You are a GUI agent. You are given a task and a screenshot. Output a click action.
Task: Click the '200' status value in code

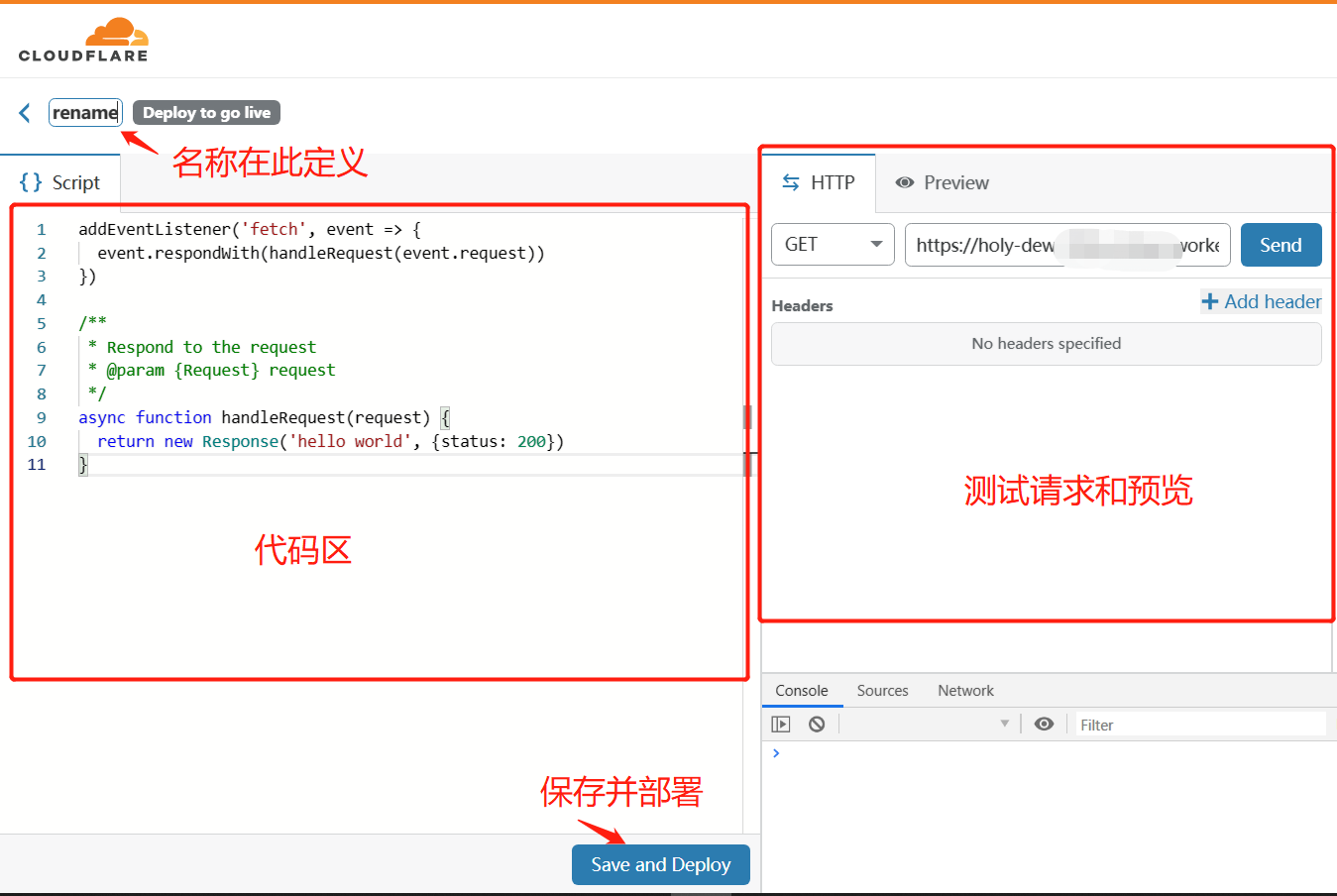click(x=531, y=441)
